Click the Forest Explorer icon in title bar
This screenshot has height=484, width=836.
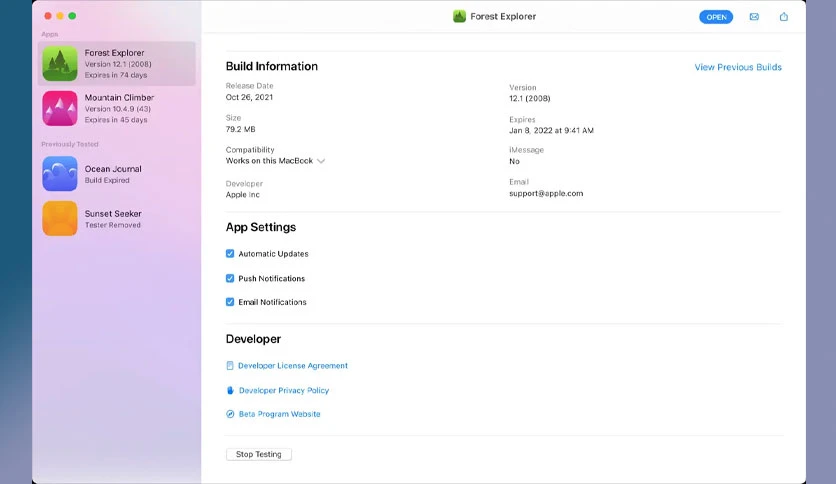click(x=459, y=17)
